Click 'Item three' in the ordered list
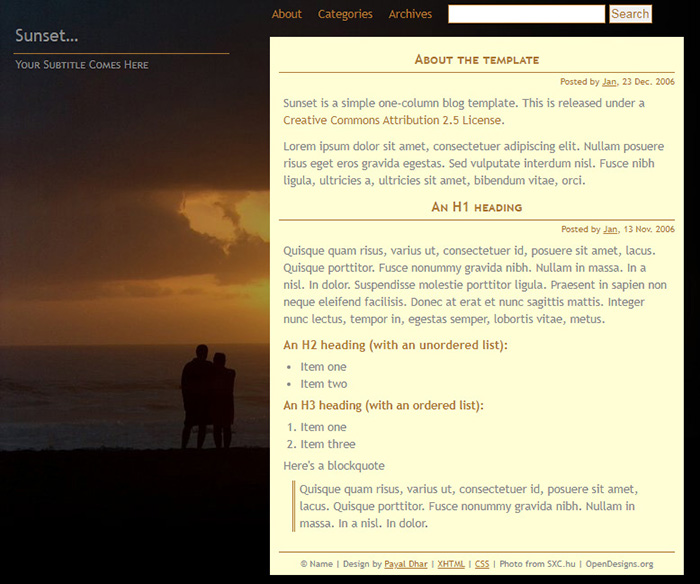Image resolution: width=700 pixels, height=584 pixels. click(328, 444)
